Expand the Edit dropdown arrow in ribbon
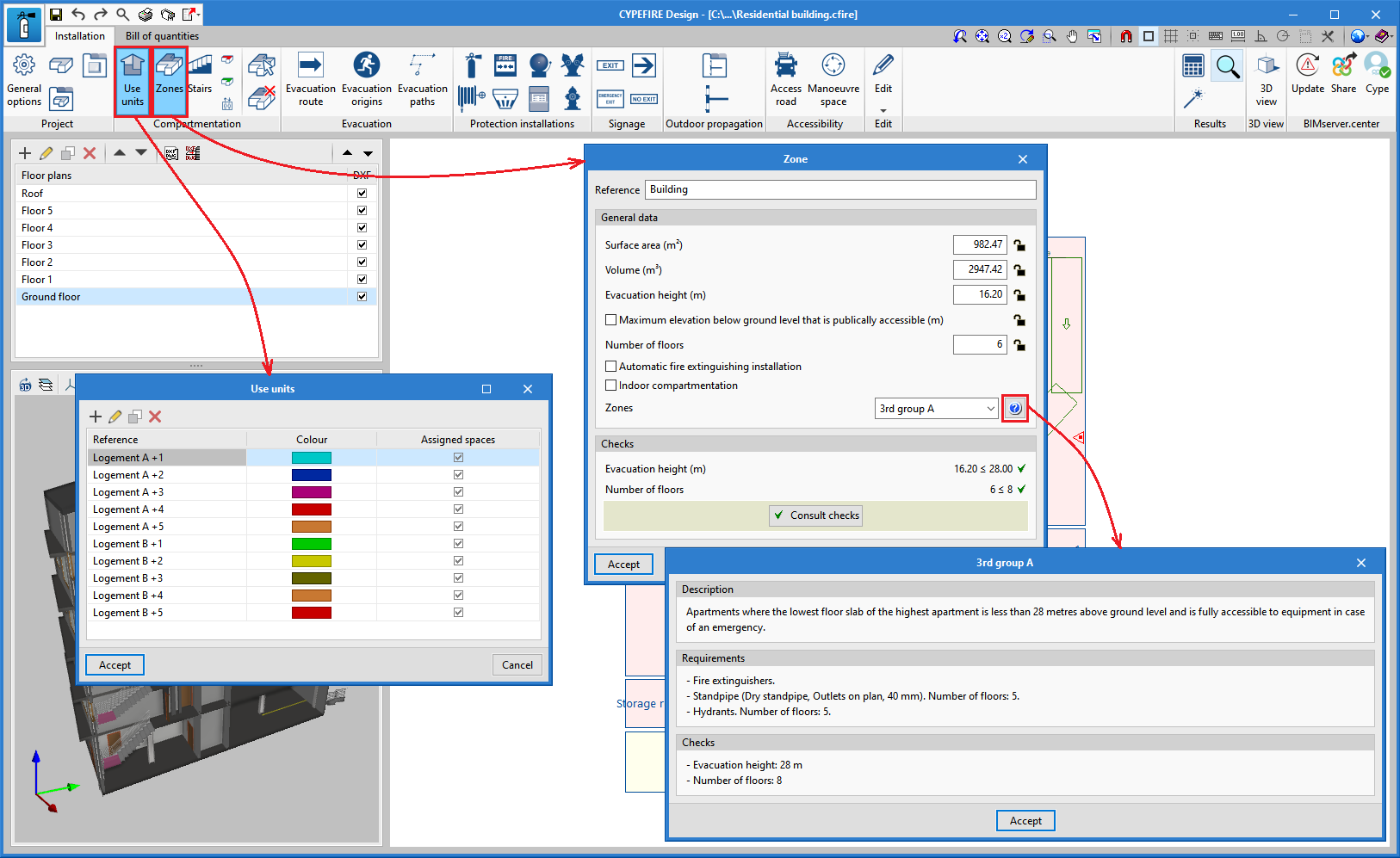 pyautogui.click(x=883, y=111)
